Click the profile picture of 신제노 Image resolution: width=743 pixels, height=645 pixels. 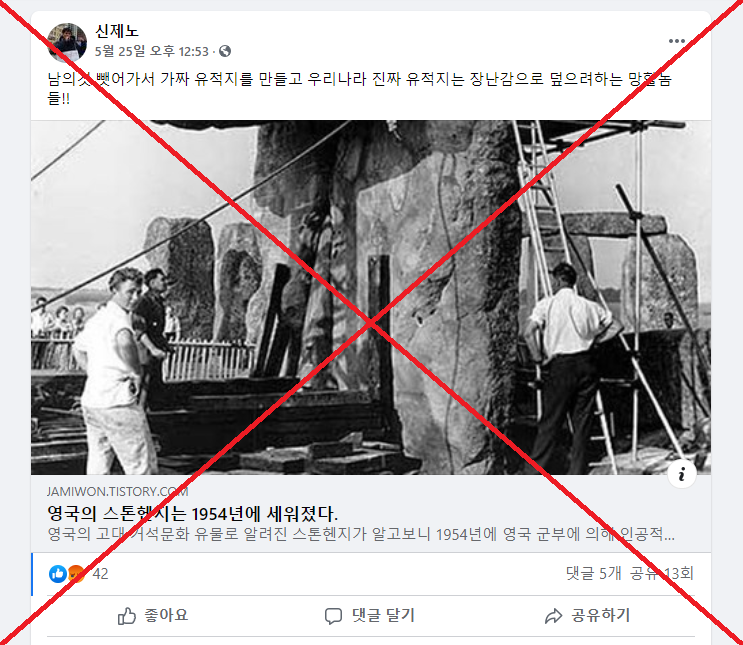(x=67, y=42)
